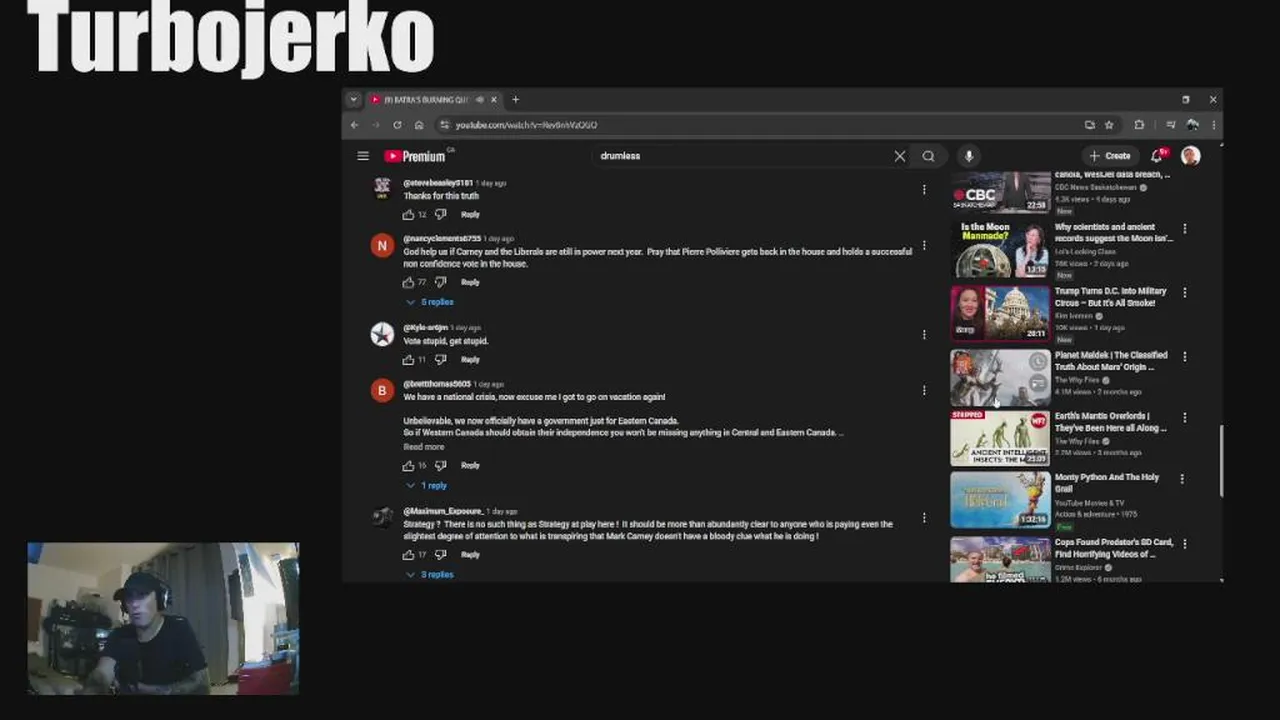Like @brettthomas5605's comment
This screenshot has width=1280, height=720.
408,466
